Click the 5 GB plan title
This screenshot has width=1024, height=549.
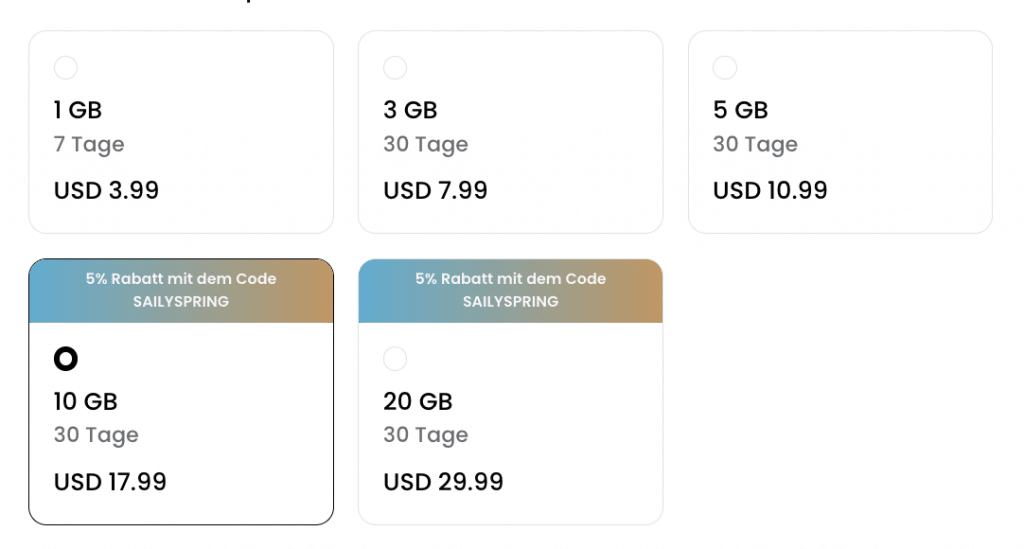point(740,110)
